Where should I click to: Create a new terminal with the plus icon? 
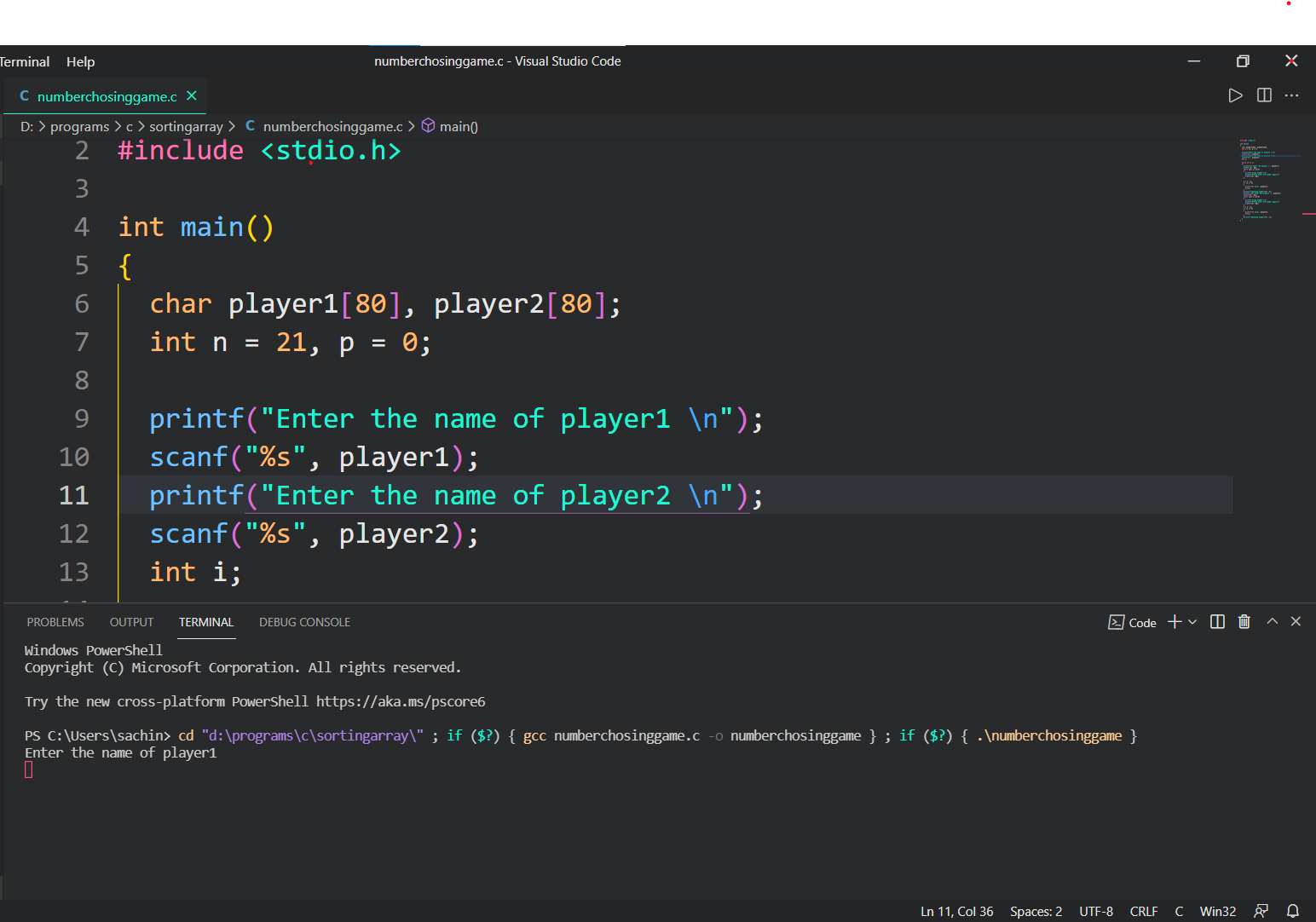(1174, 622)
